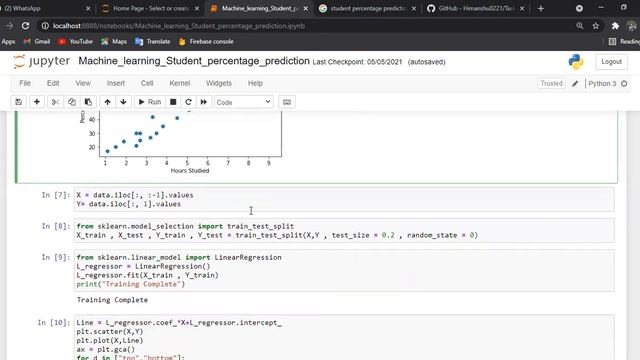Copy selected cells icon
The width and height of the screenshot is (640, 360).
[x=72, y=102]
